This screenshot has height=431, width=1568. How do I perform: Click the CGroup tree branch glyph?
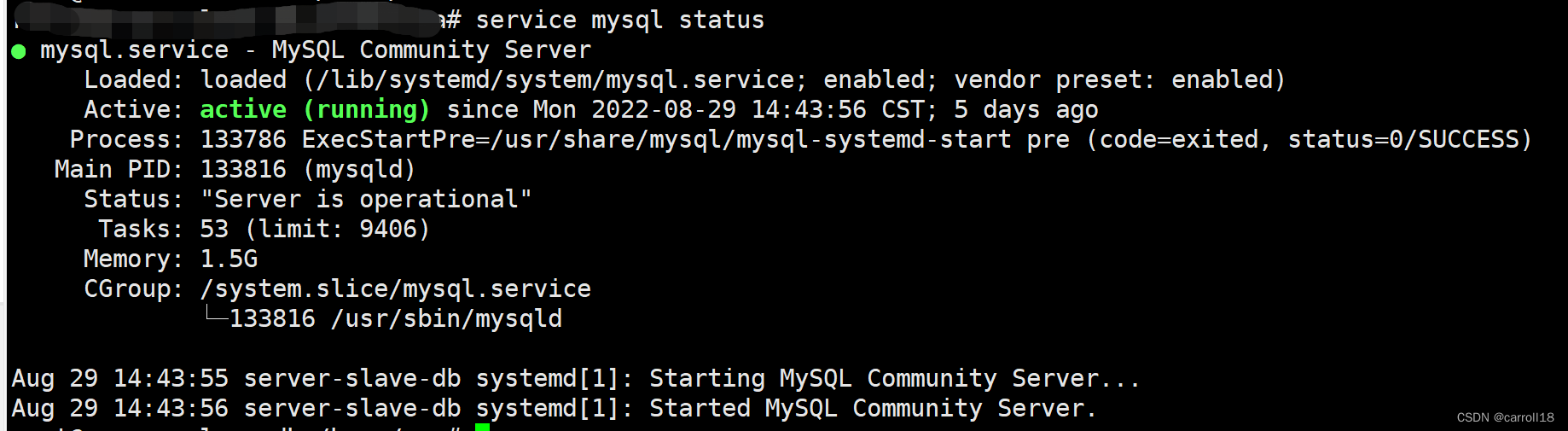pos(216,317)
